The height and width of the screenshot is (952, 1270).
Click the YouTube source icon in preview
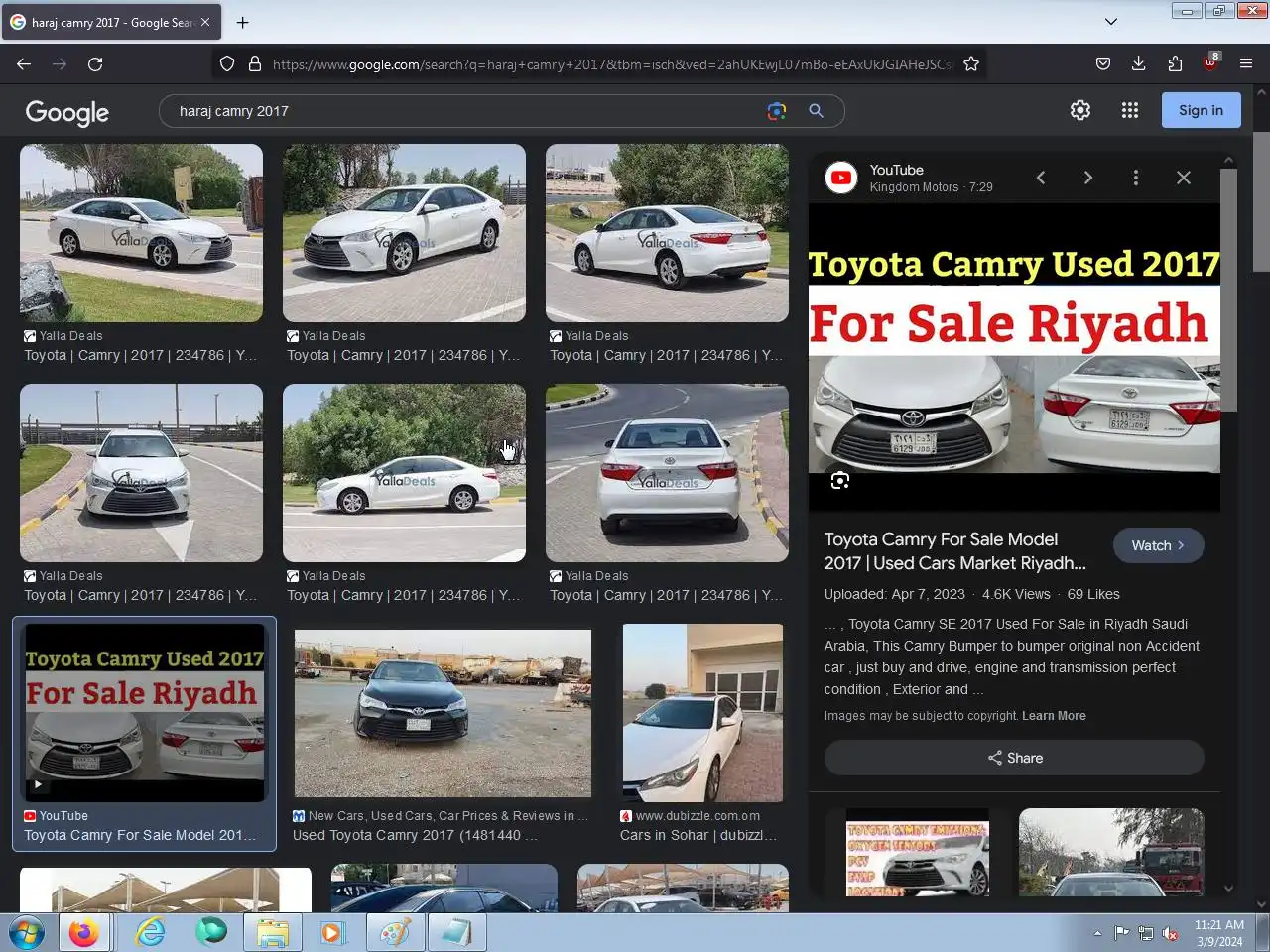(x=841, y=178)
